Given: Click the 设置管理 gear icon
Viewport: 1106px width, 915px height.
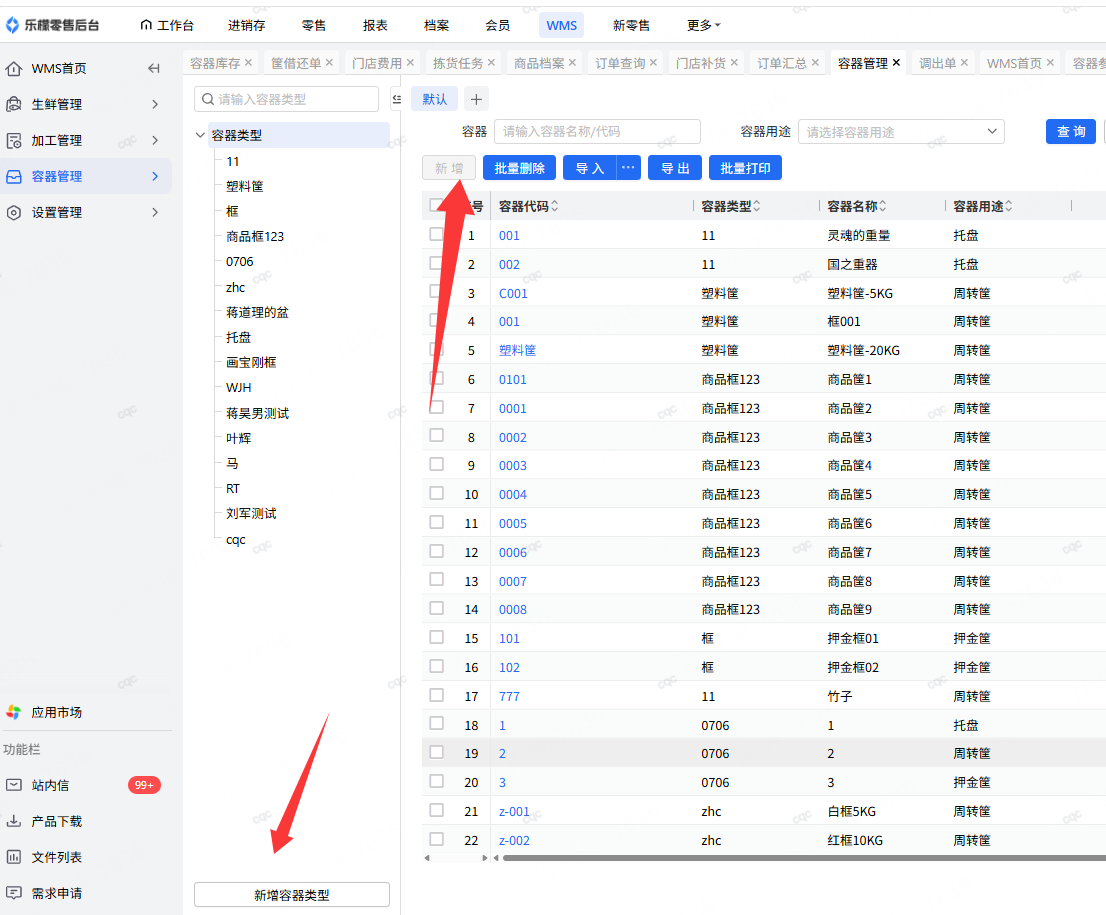Looking at the screenshot, I should (13, 212).
